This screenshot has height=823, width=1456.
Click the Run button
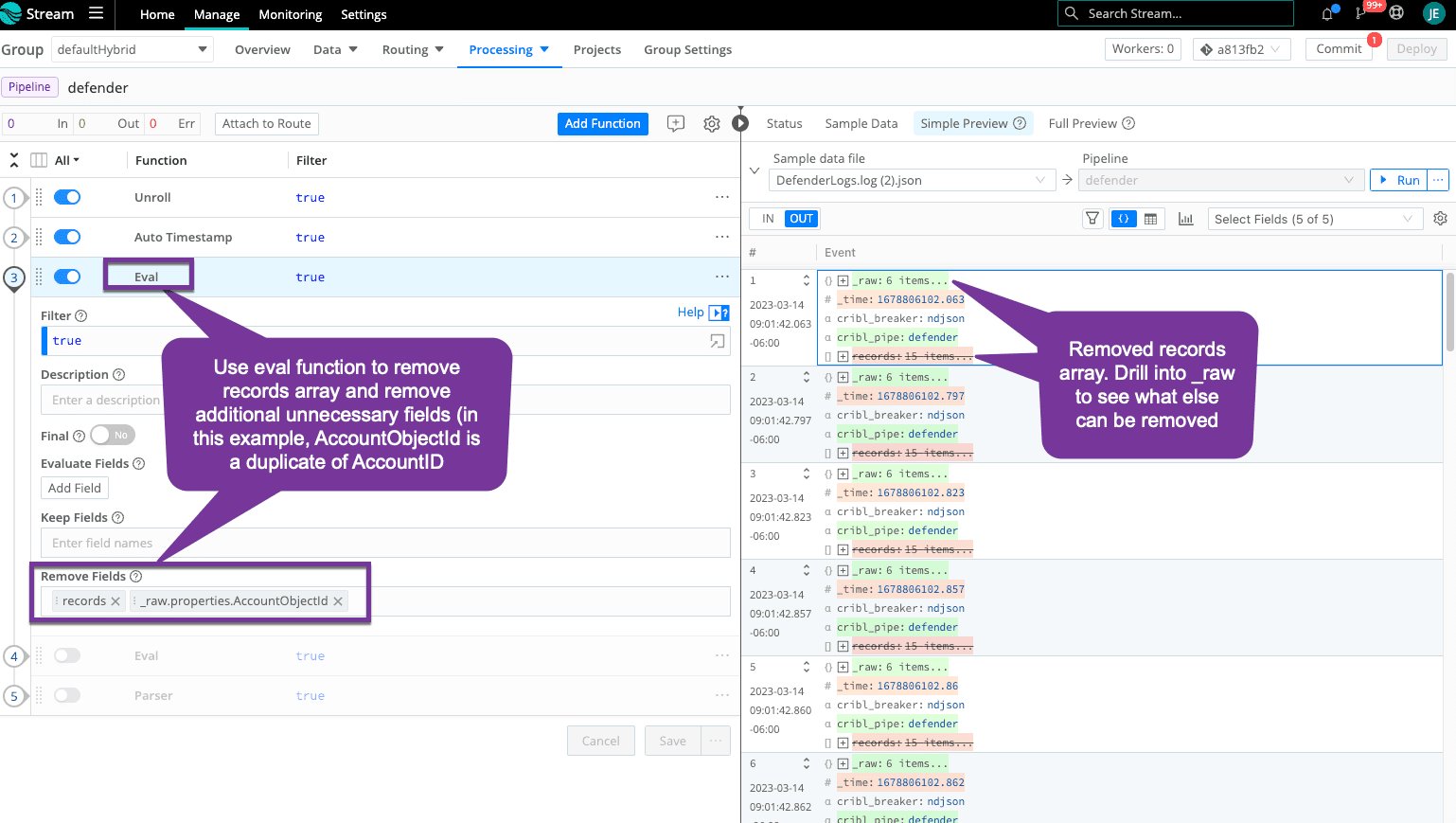1399,180
